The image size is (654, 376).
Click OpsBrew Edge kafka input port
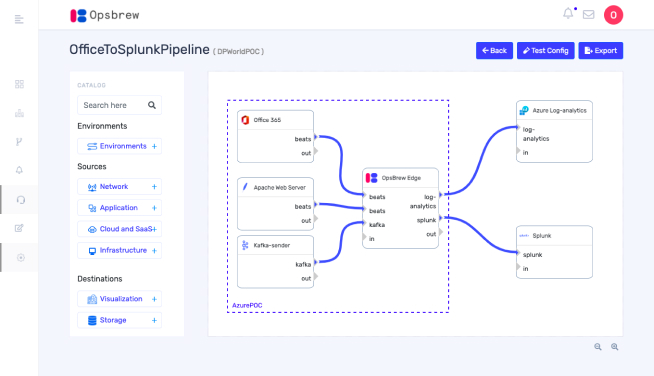[x=365, y=223]
